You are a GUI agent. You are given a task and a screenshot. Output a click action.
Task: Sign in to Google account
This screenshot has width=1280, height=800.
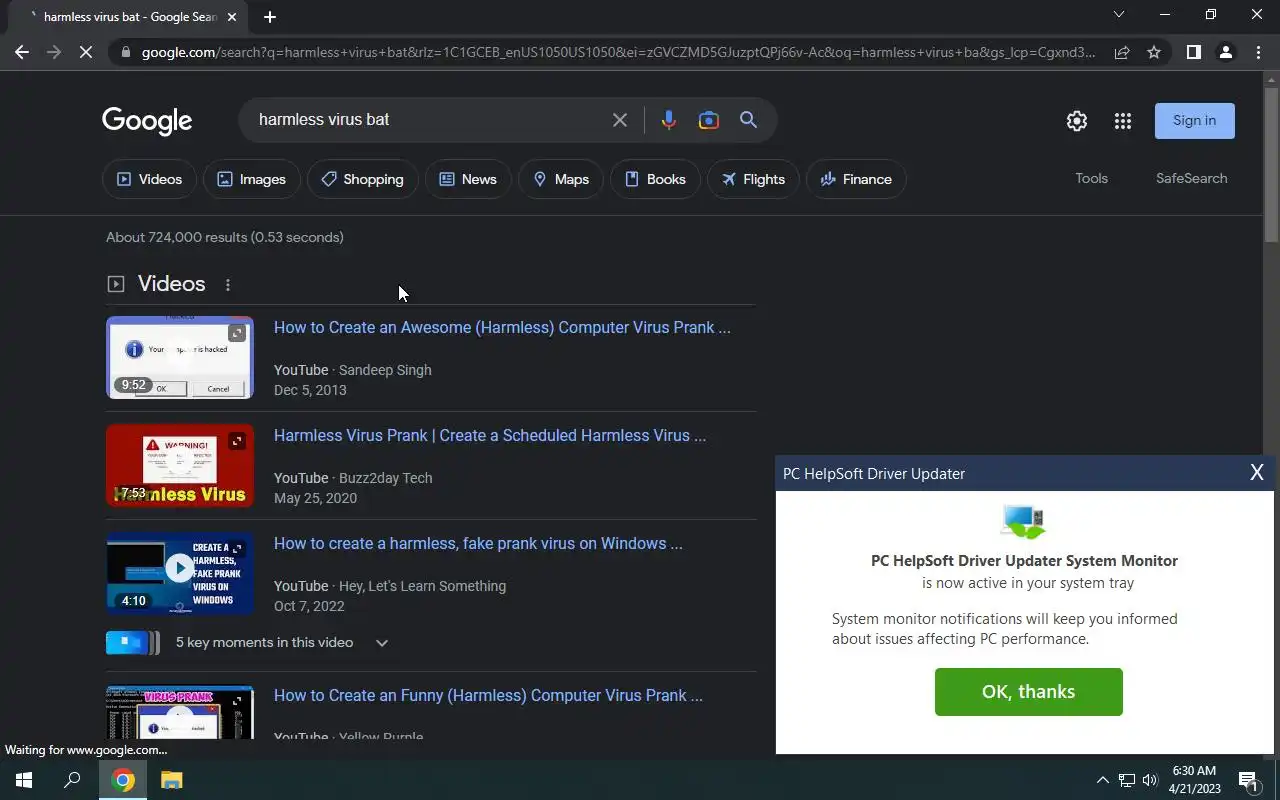click(x=1194, y=120)
